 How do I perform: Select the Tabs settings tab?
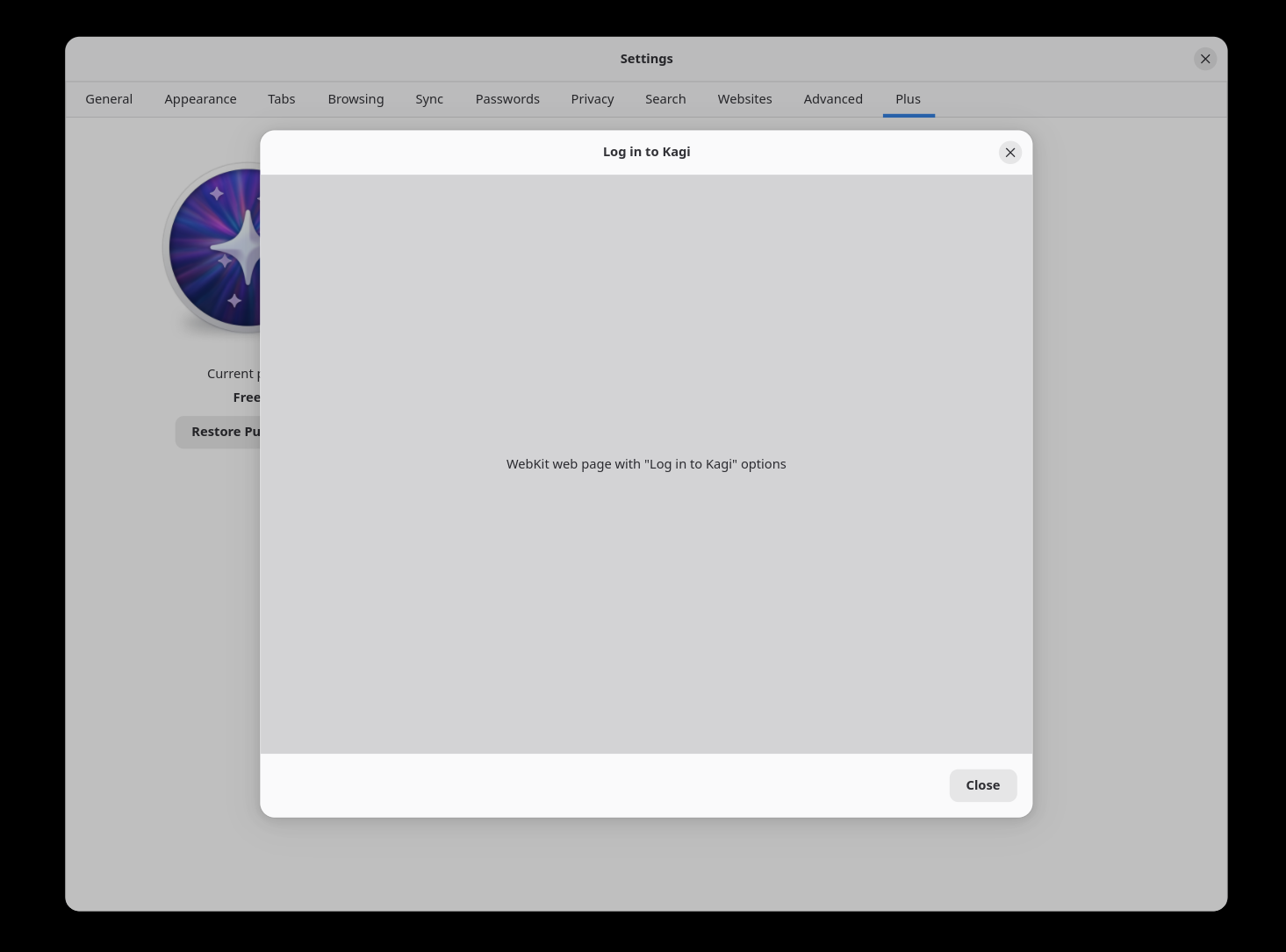(x=281, y=98)
